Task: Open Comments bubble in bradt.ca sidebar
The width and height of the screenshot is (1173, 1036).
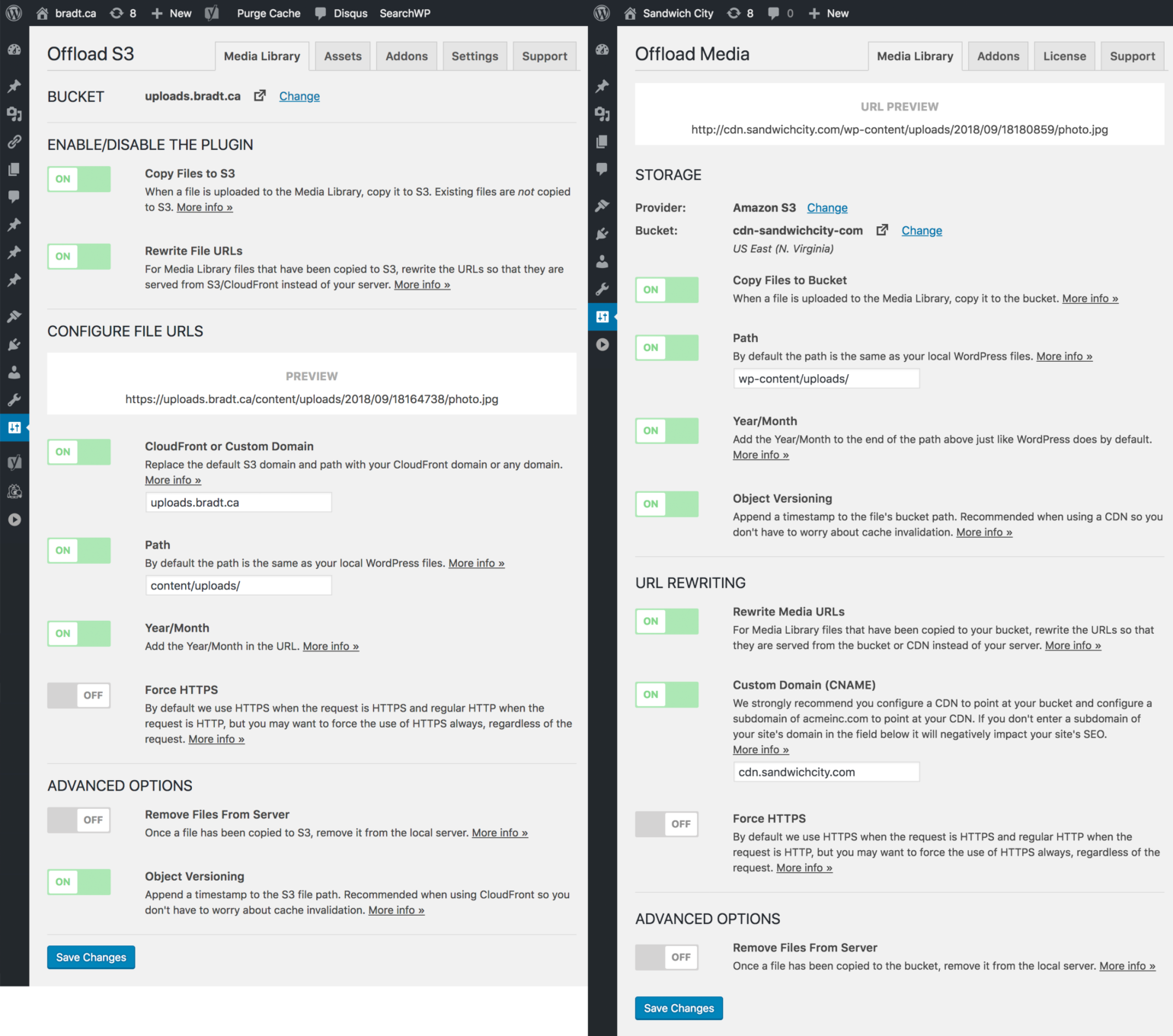Action: pos(14,197)
